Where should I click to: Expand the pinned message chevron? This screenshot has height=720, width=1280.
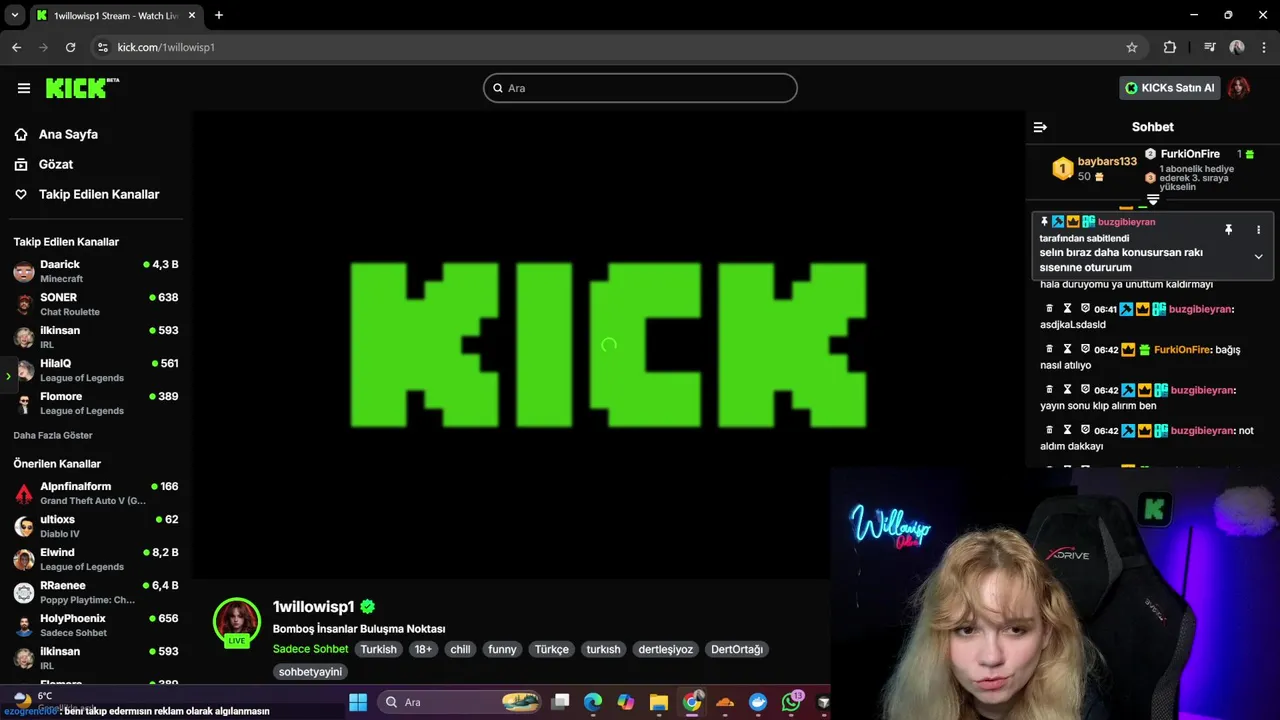click(1258, 257)
